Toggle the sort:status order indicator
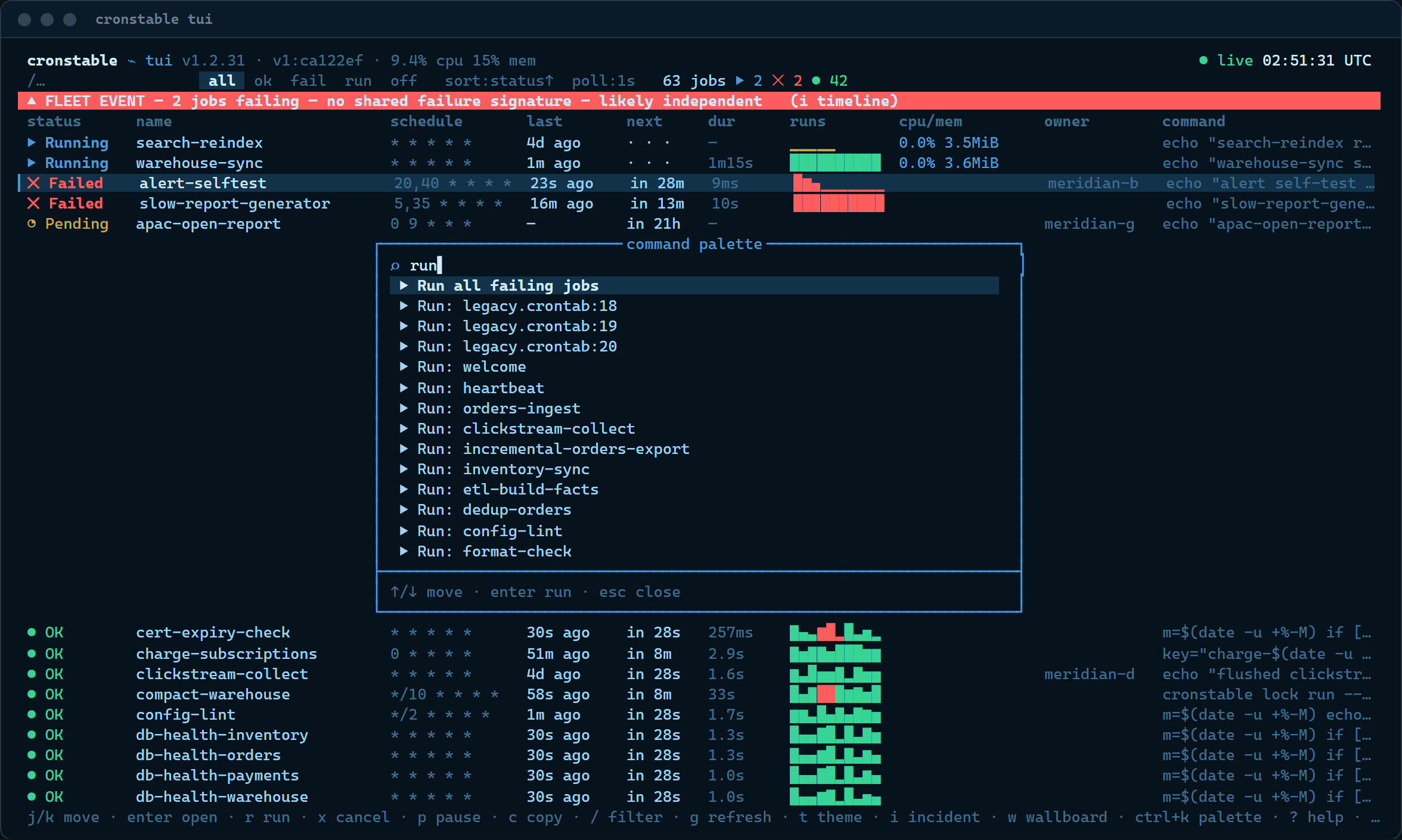 coord(499,81)
